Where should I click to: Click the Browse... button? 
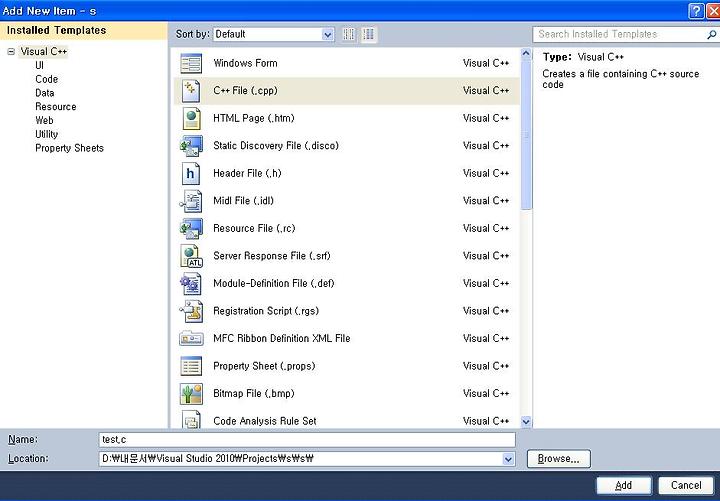point(558,459)
